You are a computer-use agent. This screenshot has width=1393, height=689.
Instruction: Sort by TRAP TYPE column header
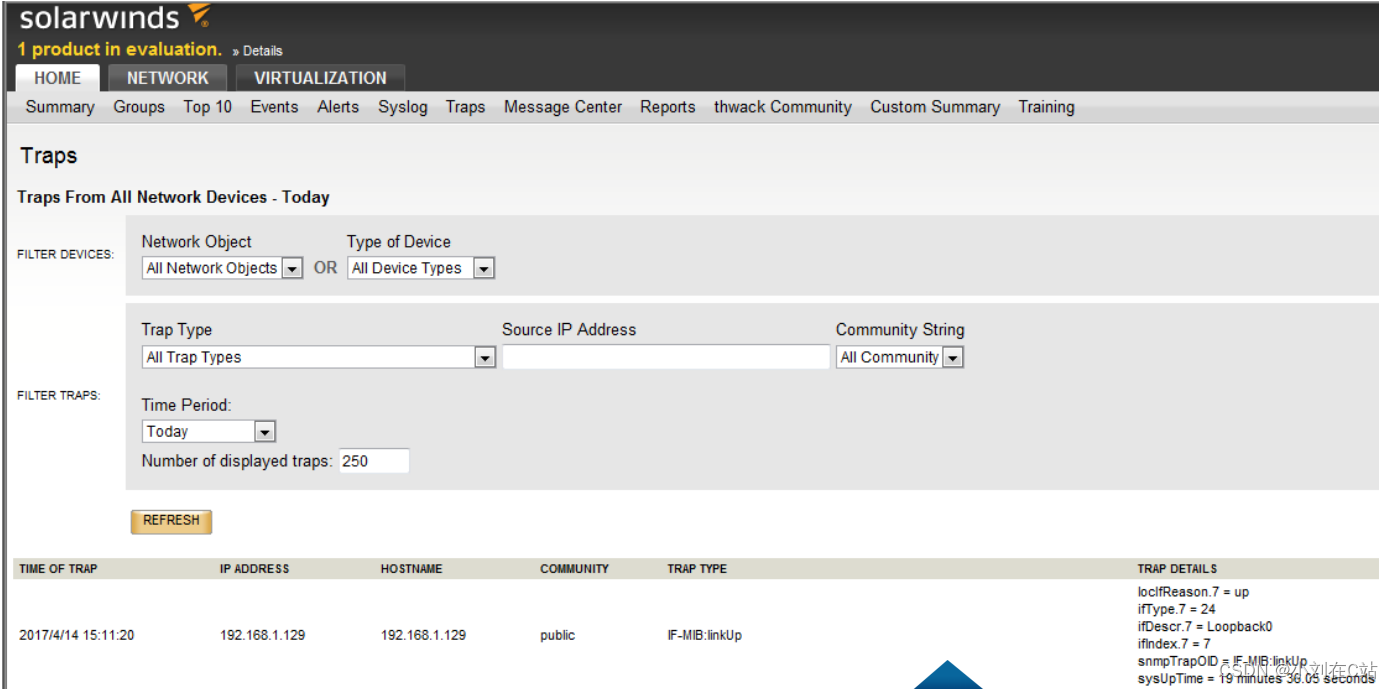(x=697, y=569)
